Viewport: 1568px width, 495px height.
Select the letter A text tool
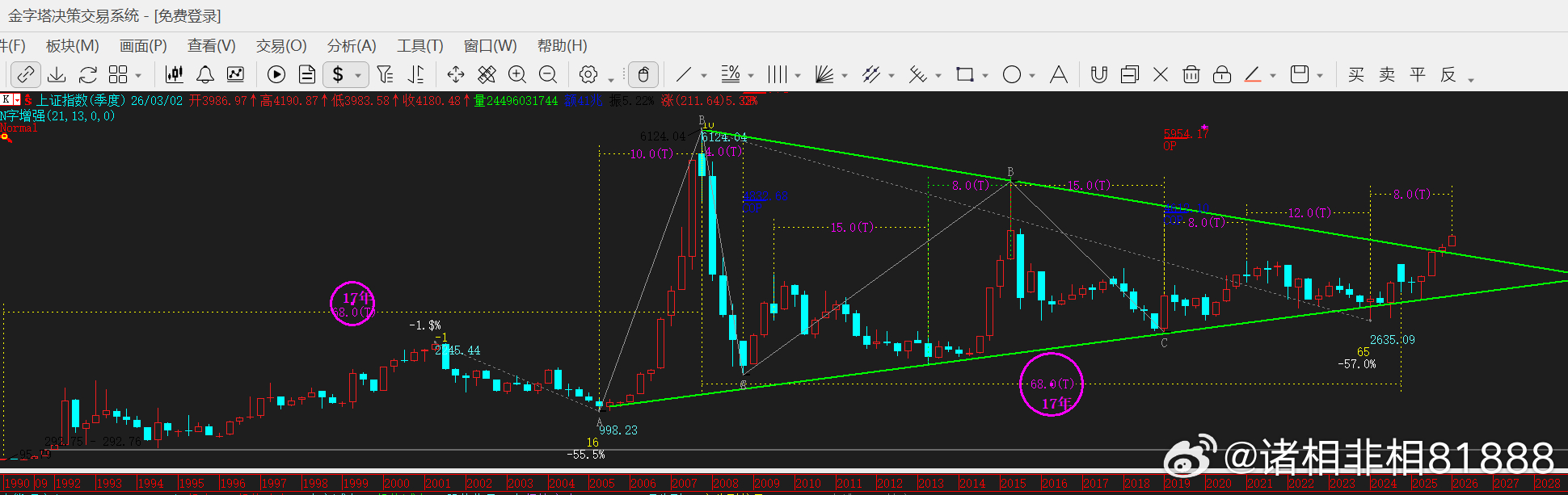(x=1059, y=74)
